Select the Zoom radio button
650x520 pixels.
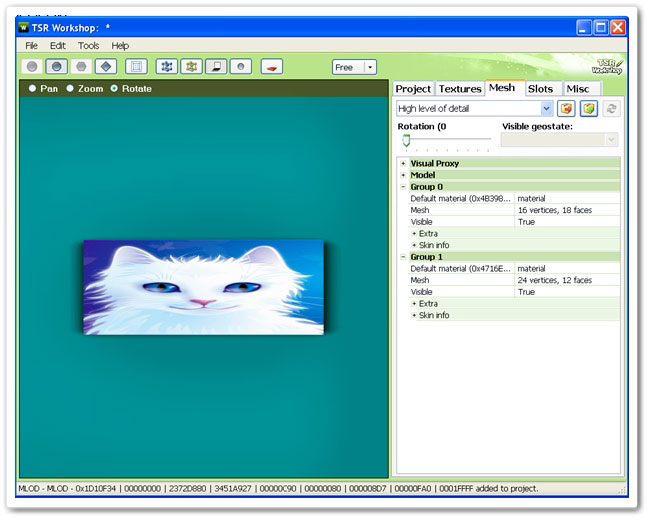(70, 89)
